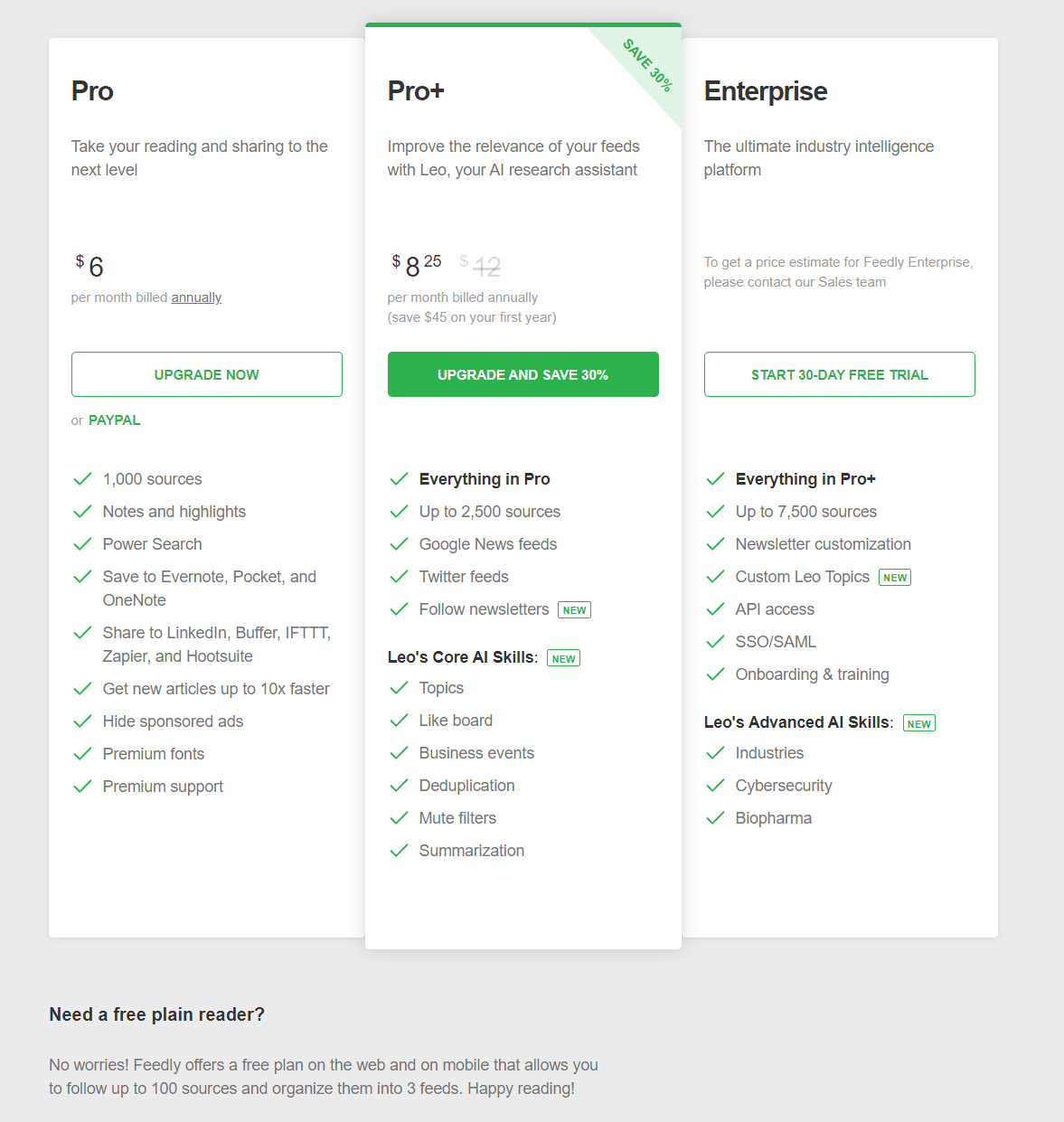Viewport: 1064px width, 1122px height.
Task: Click the checkmark next to "Power Search"
Action: tap(82, 543)
